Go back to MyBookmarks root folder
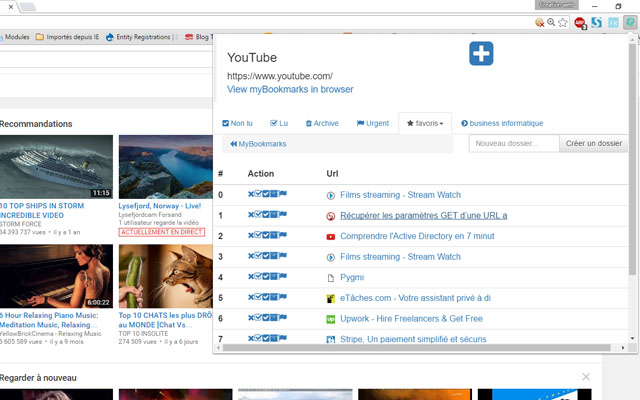Viewport: 640px width, 400px height. (258, 144)
